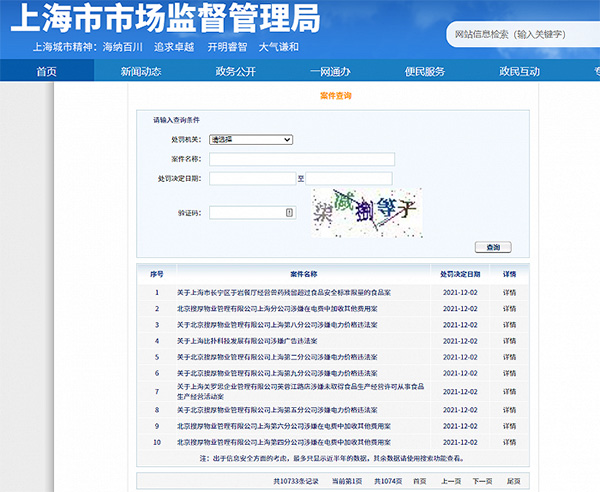This screenshot has width=600, height=492.
Task: Click case name mentioning 上海分公司 电费 in row 2
Action: coord(277,309)
